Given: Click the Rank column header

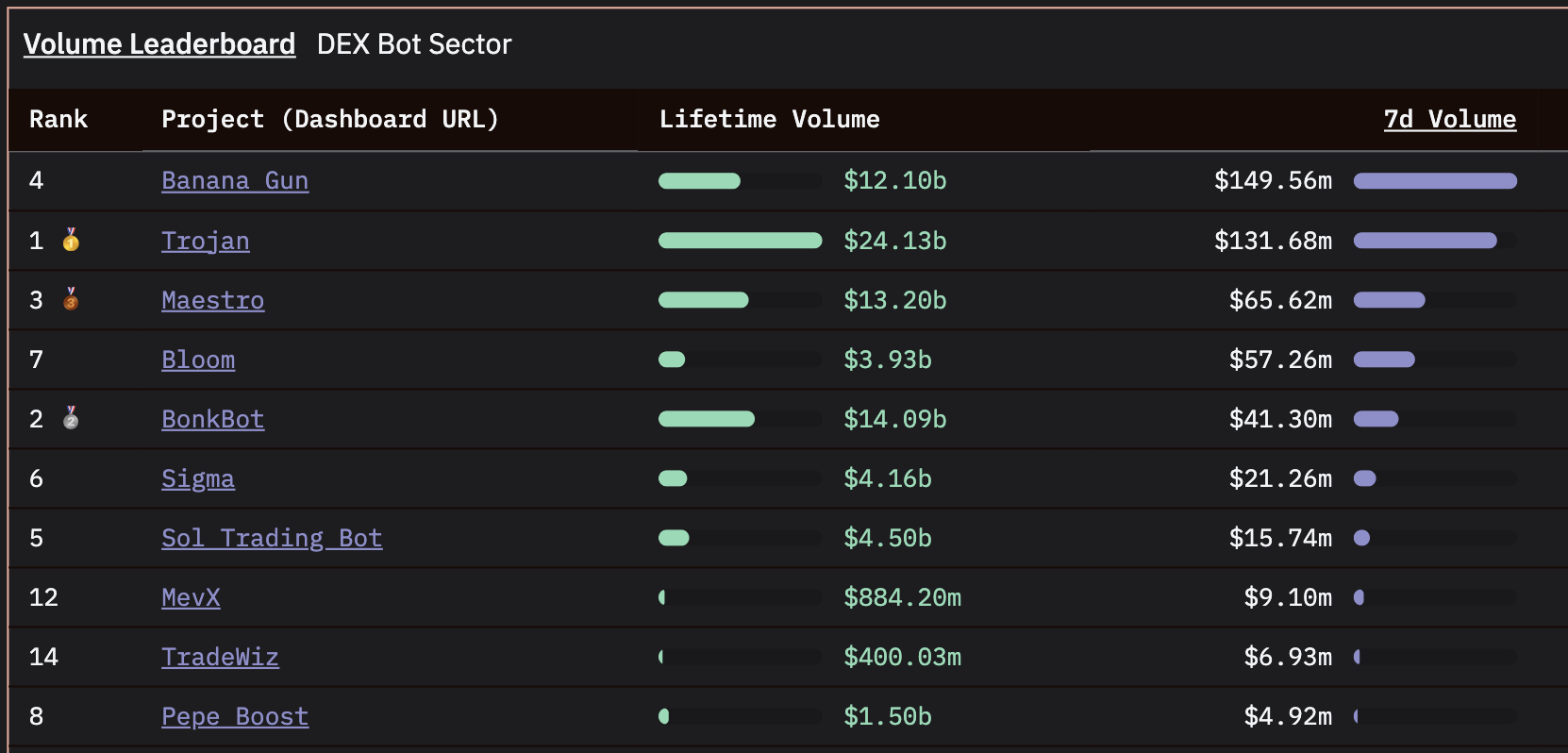Looking at the screenshot, I should pyautogui.click(x=58, y=119).
